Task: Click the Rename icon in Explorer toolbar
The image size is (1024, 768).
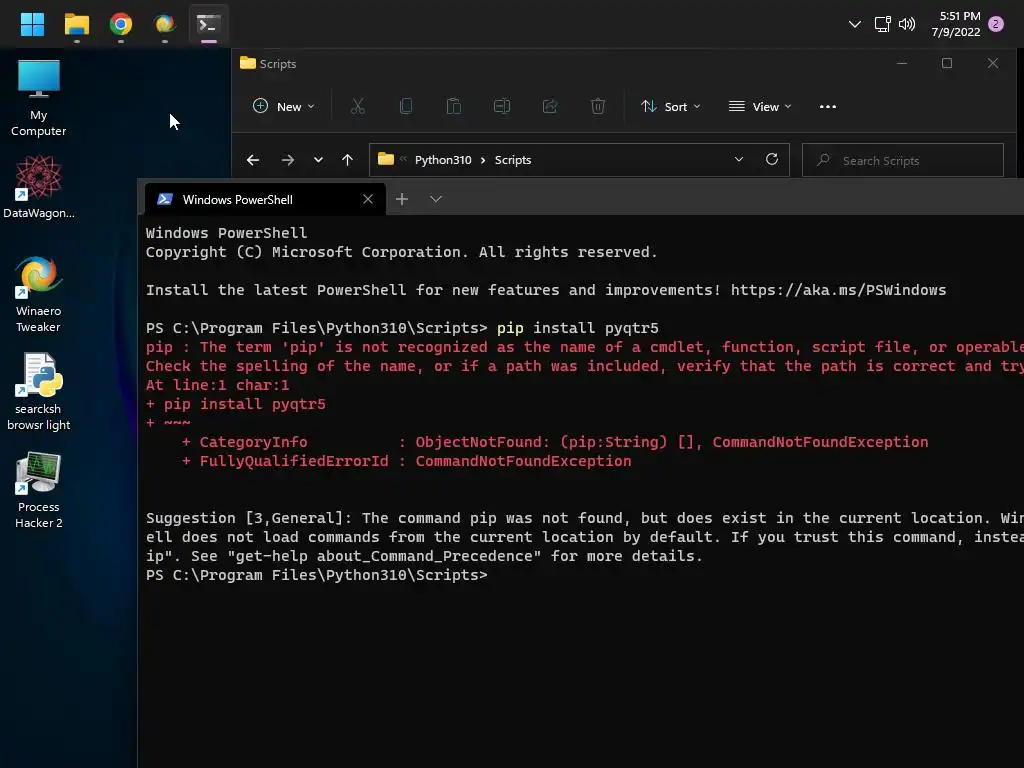Action: [502, 106]
